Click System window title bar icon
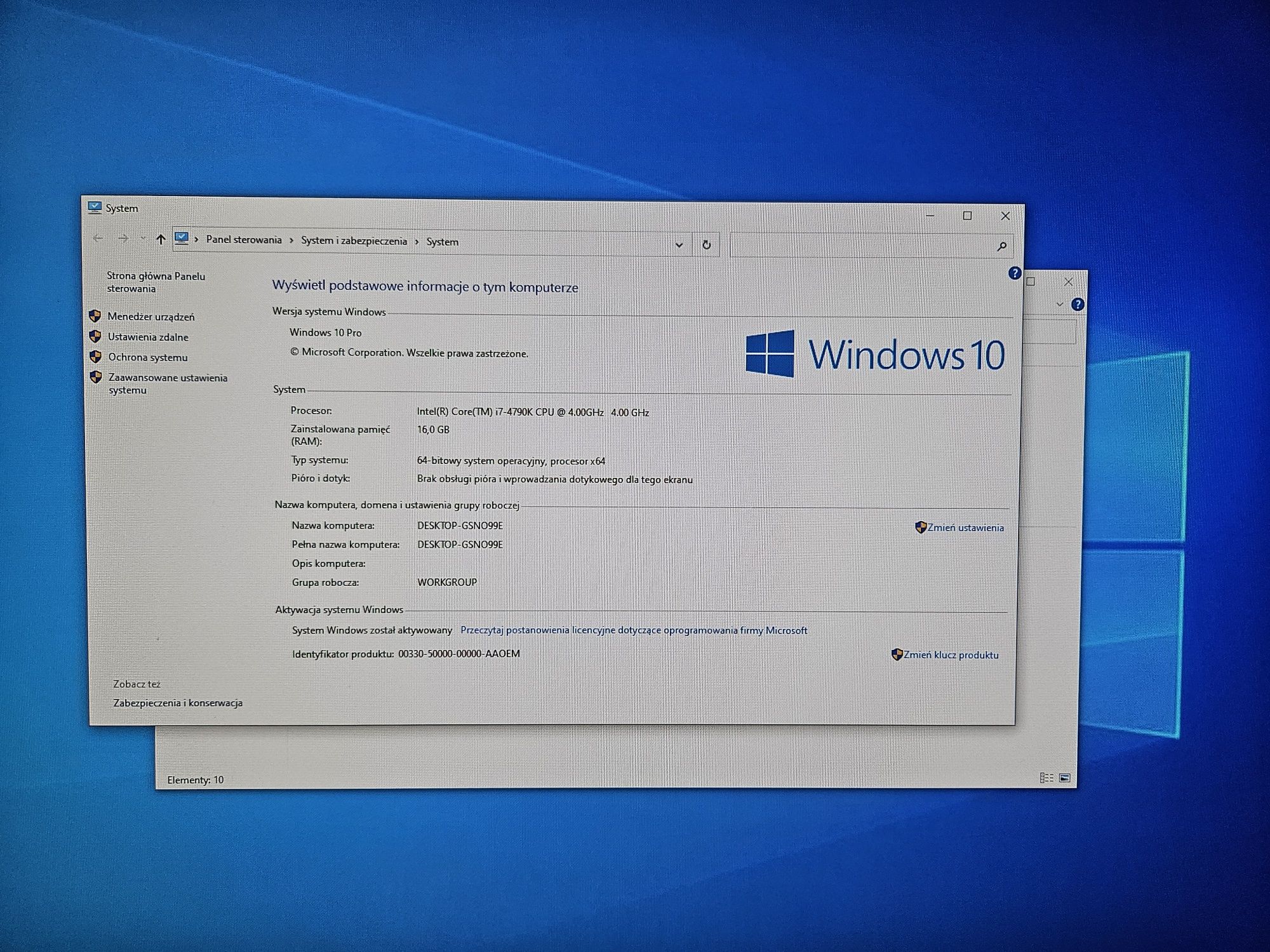 (95, 208)
